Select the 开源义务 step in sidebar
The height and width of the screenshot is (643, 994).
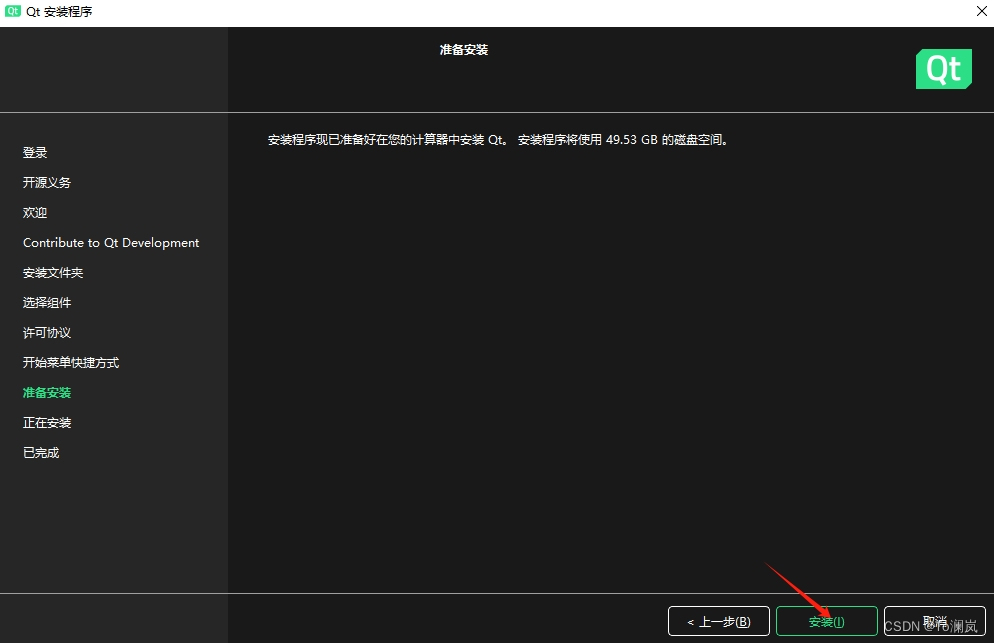47,183
